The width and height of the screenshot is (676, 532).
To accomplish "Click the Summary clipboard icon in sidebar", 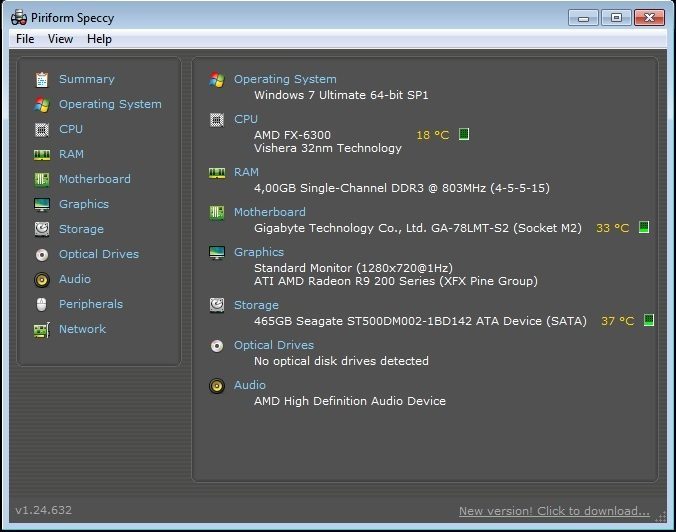I will click(x=42, y=80).
